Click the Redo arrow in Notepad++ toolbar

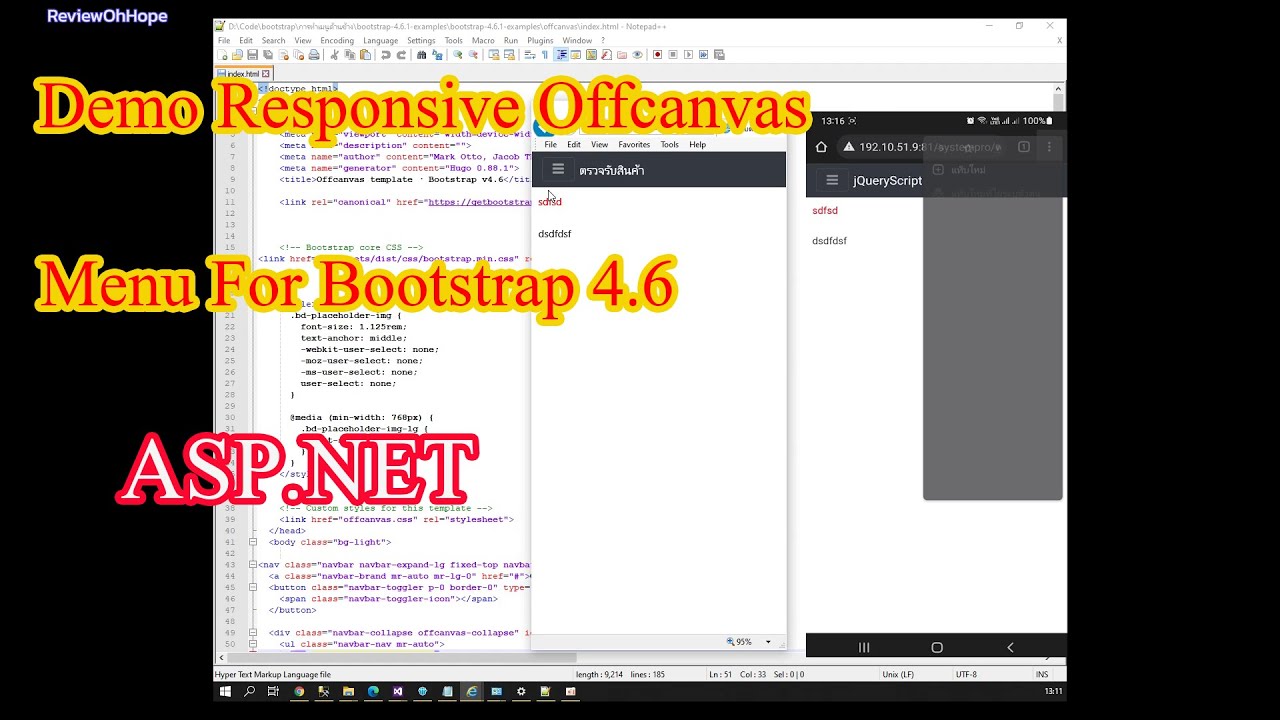coord(401,54)
